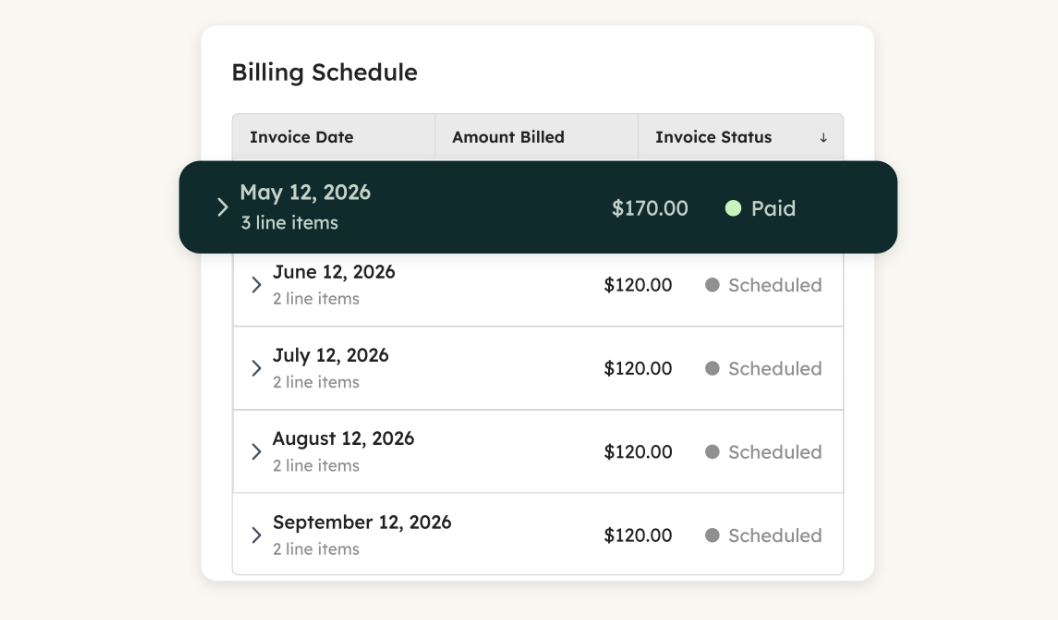The height and width of the screenshot is (620, 1058).
Task: Select the 'August 12, 2026' date text
Action: (343, 439)
